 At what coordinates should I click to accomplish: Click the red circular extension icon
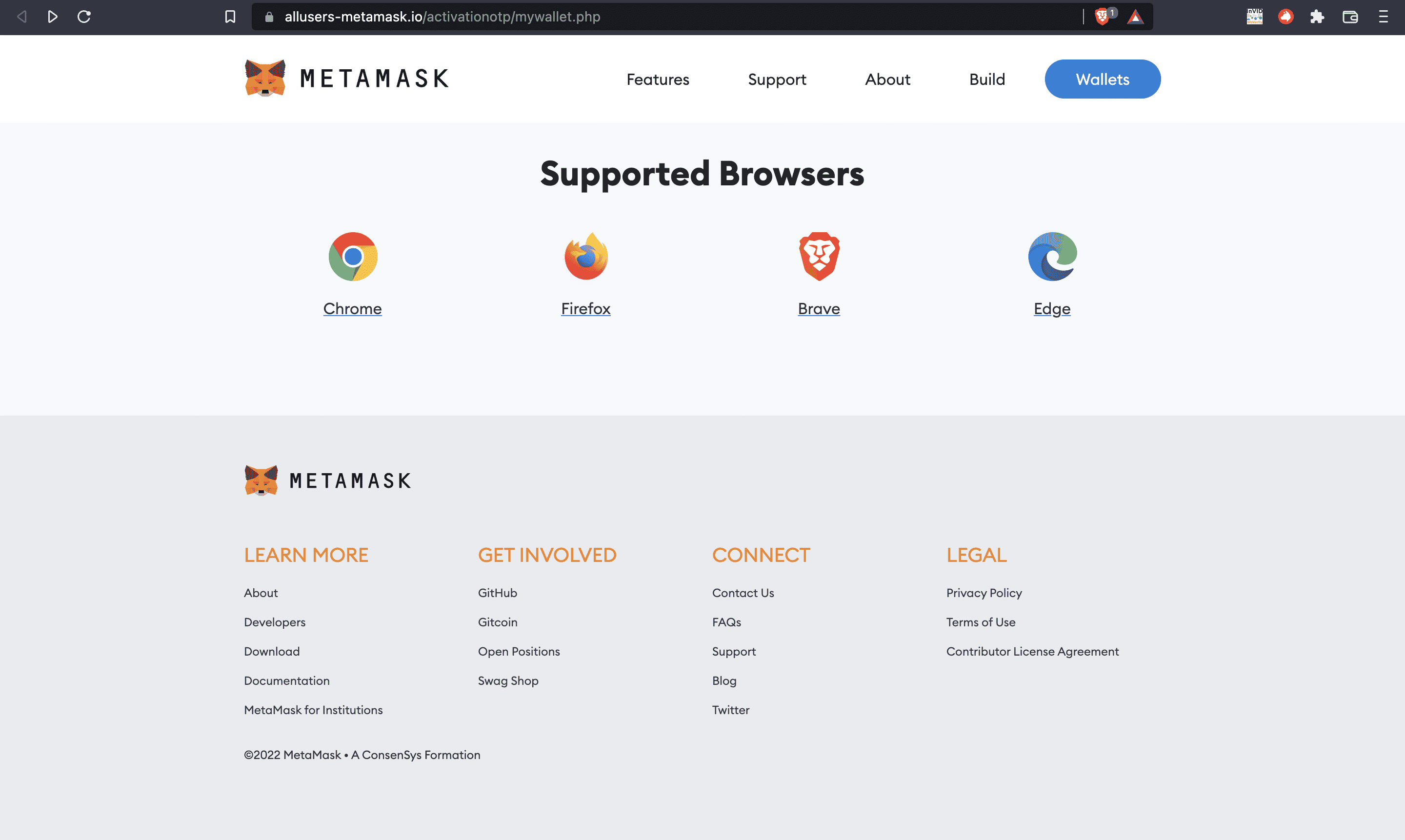1285,17
